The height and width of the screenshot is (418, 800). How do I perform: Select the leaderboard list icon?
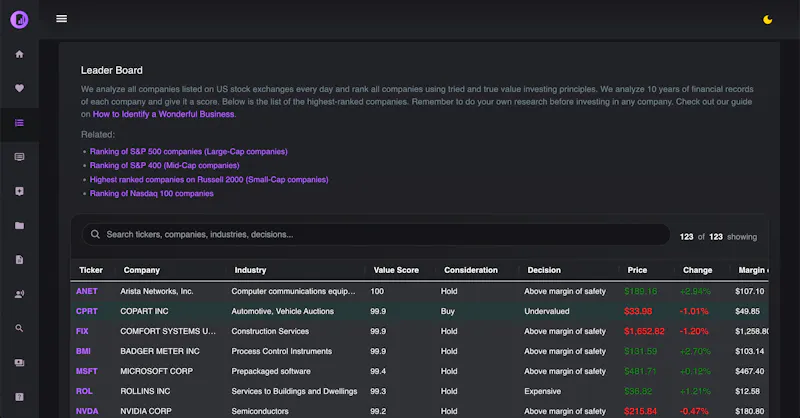click(x=19, y=122)
